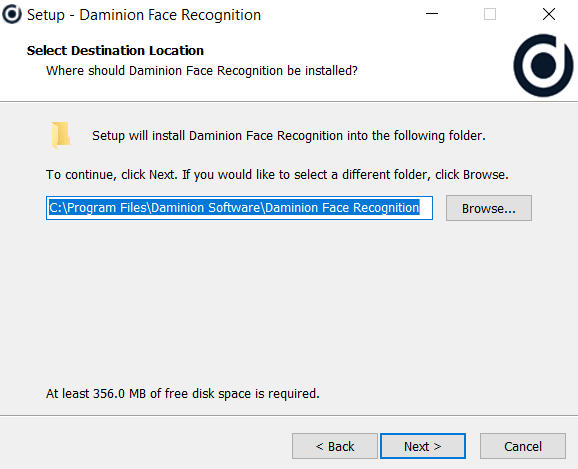
Task: Click the 356.0 MB disk space notice
Action: (182, 393)
